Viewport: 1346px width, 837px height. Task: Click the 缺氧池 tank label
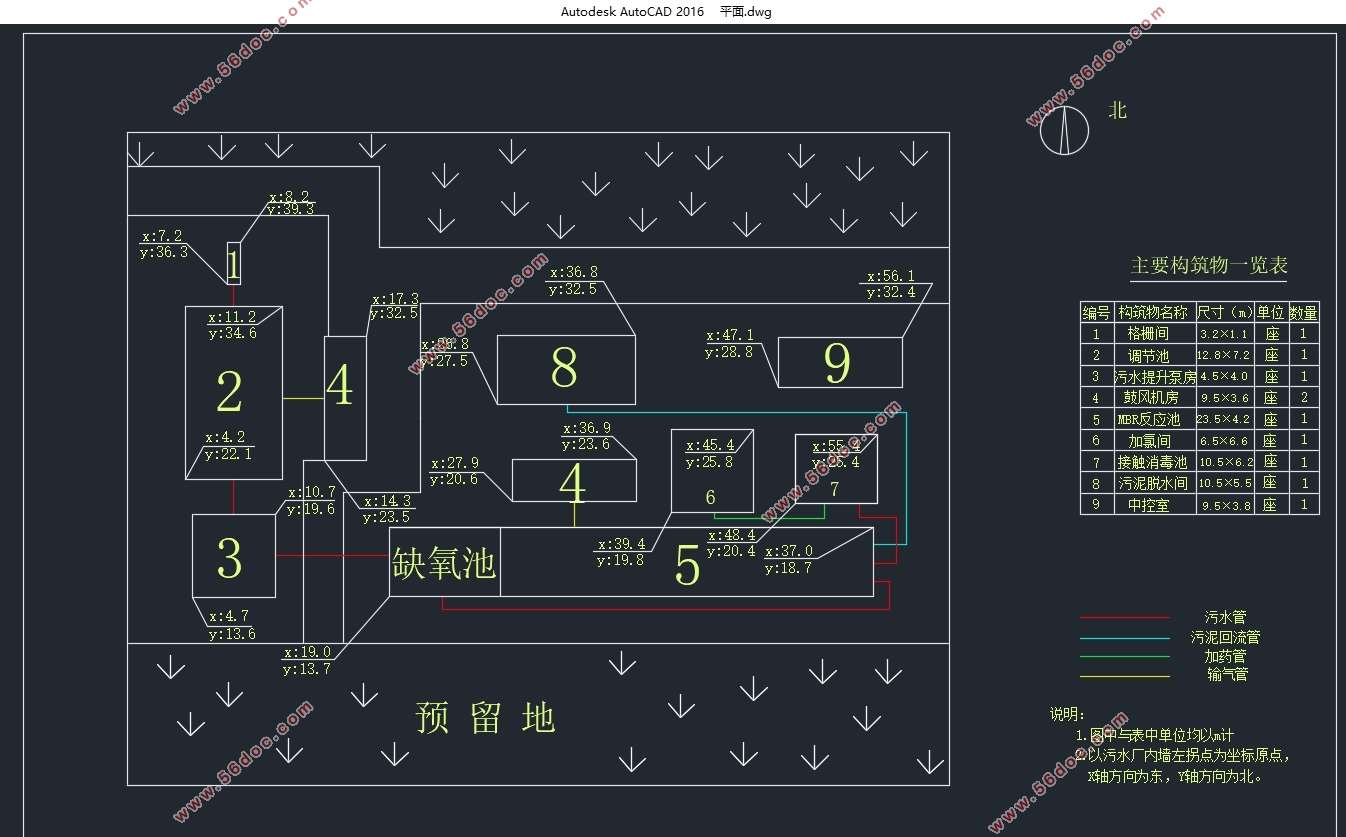tap(444, 563)
